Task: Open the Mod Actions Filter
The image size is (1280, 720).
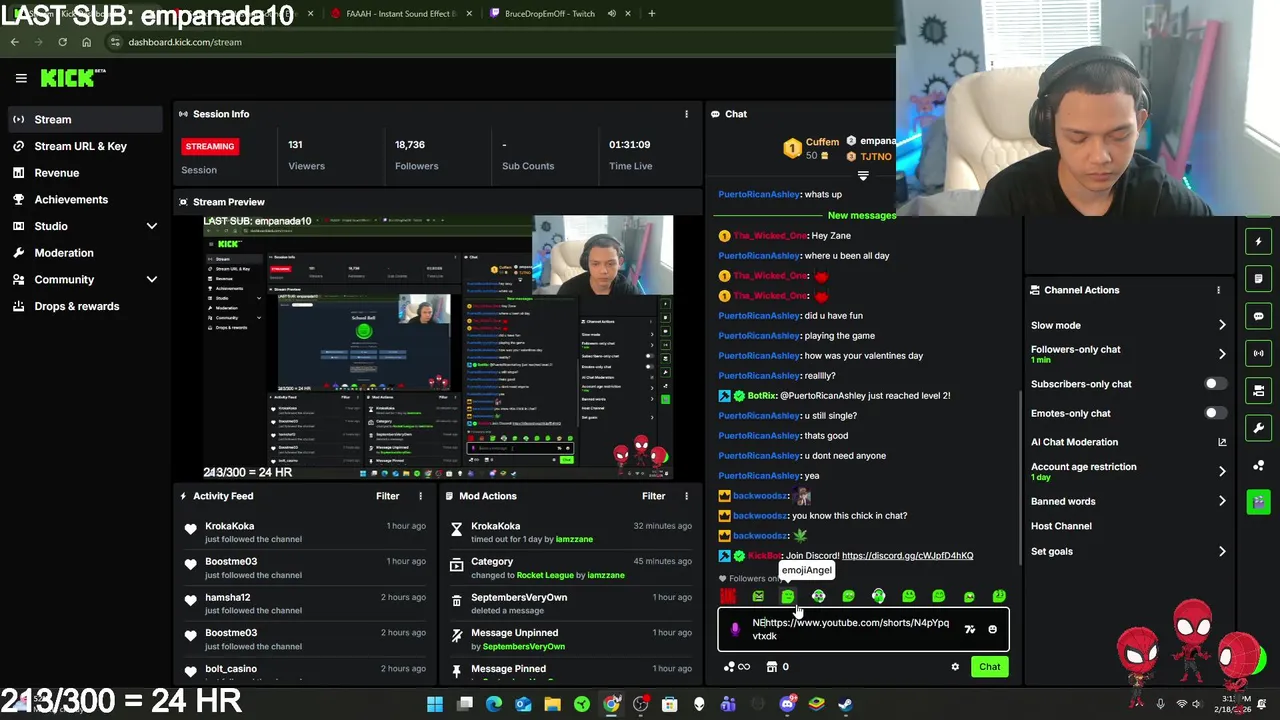Action: 653,496
